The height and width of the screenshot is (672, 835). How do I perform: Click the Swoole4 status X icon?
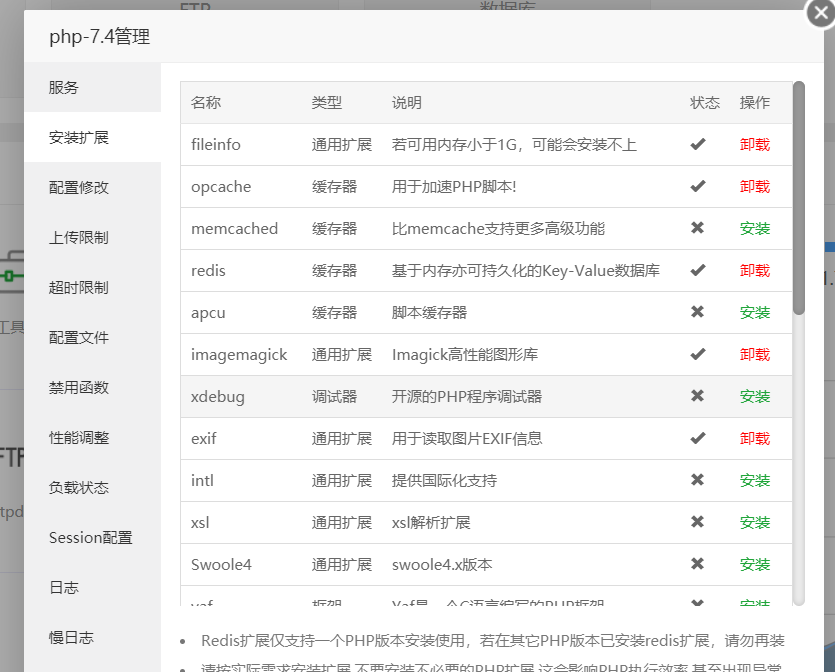point(698,564)
